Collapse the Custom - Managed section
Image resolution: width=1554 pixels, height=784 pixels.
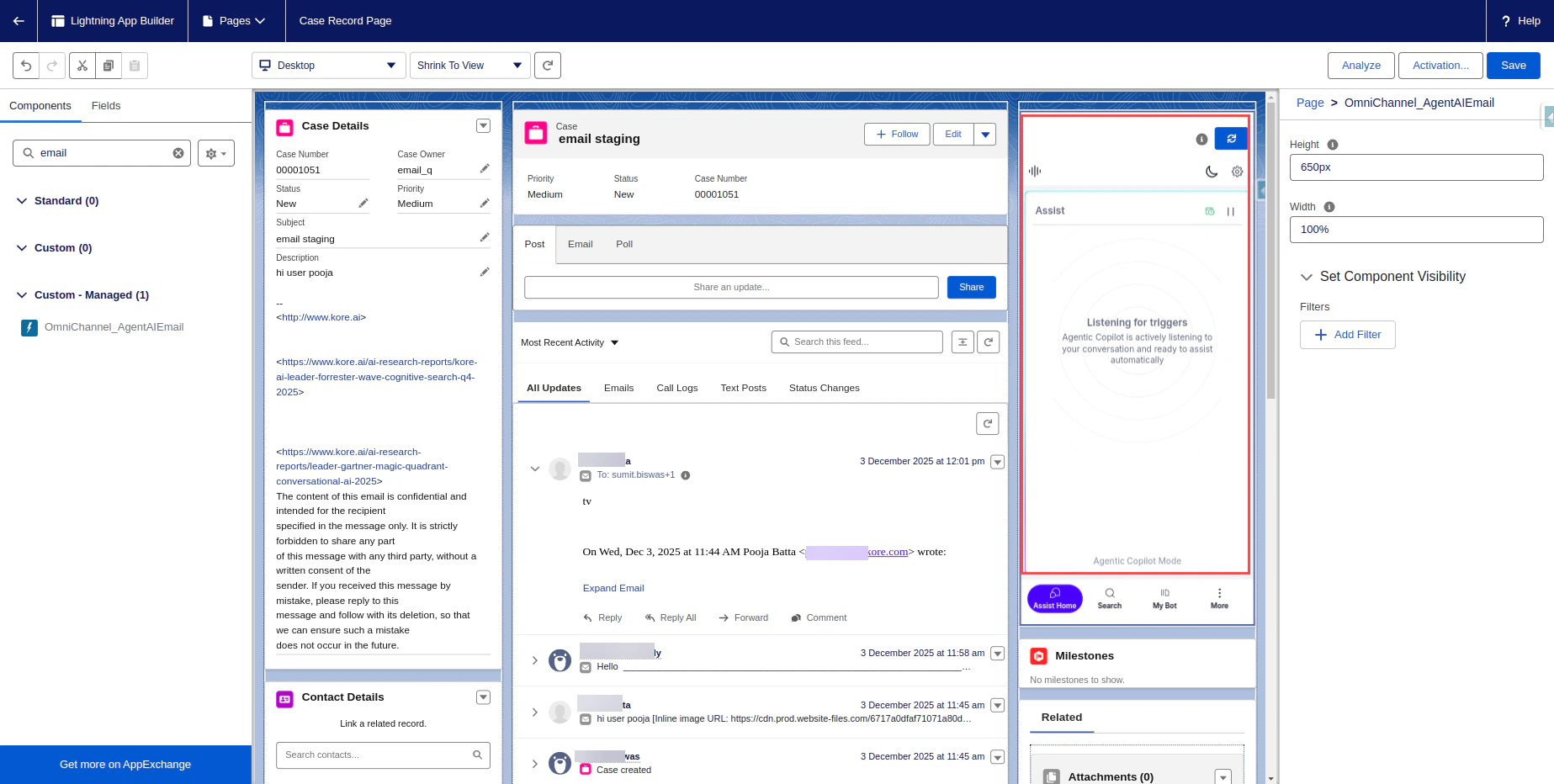pyautogui.click(x=22, y=295)
